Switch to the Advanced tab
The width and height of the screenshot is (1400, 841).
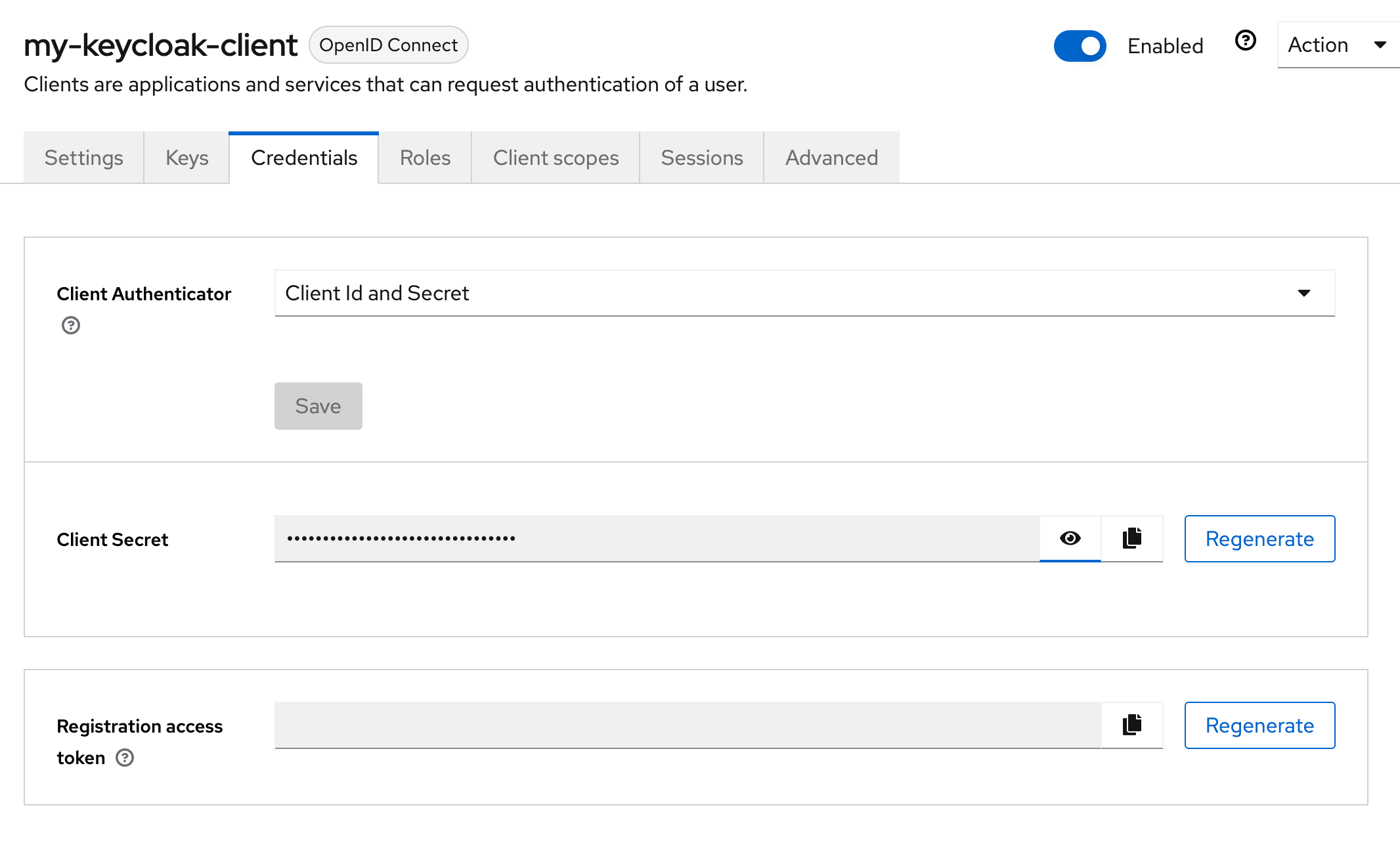coord(831,158)
